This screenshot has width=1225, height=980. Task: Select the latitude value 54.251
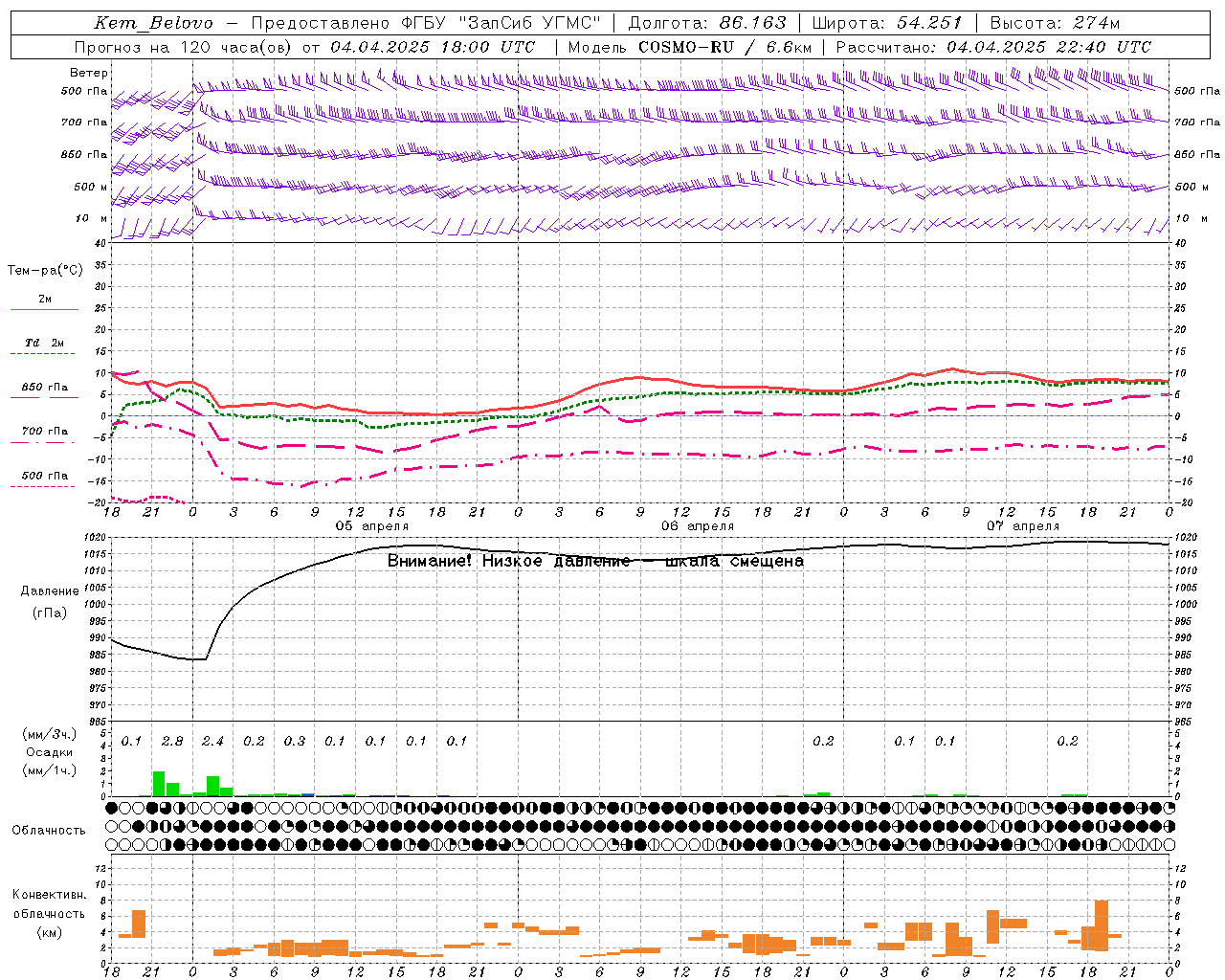pos(929,23)
